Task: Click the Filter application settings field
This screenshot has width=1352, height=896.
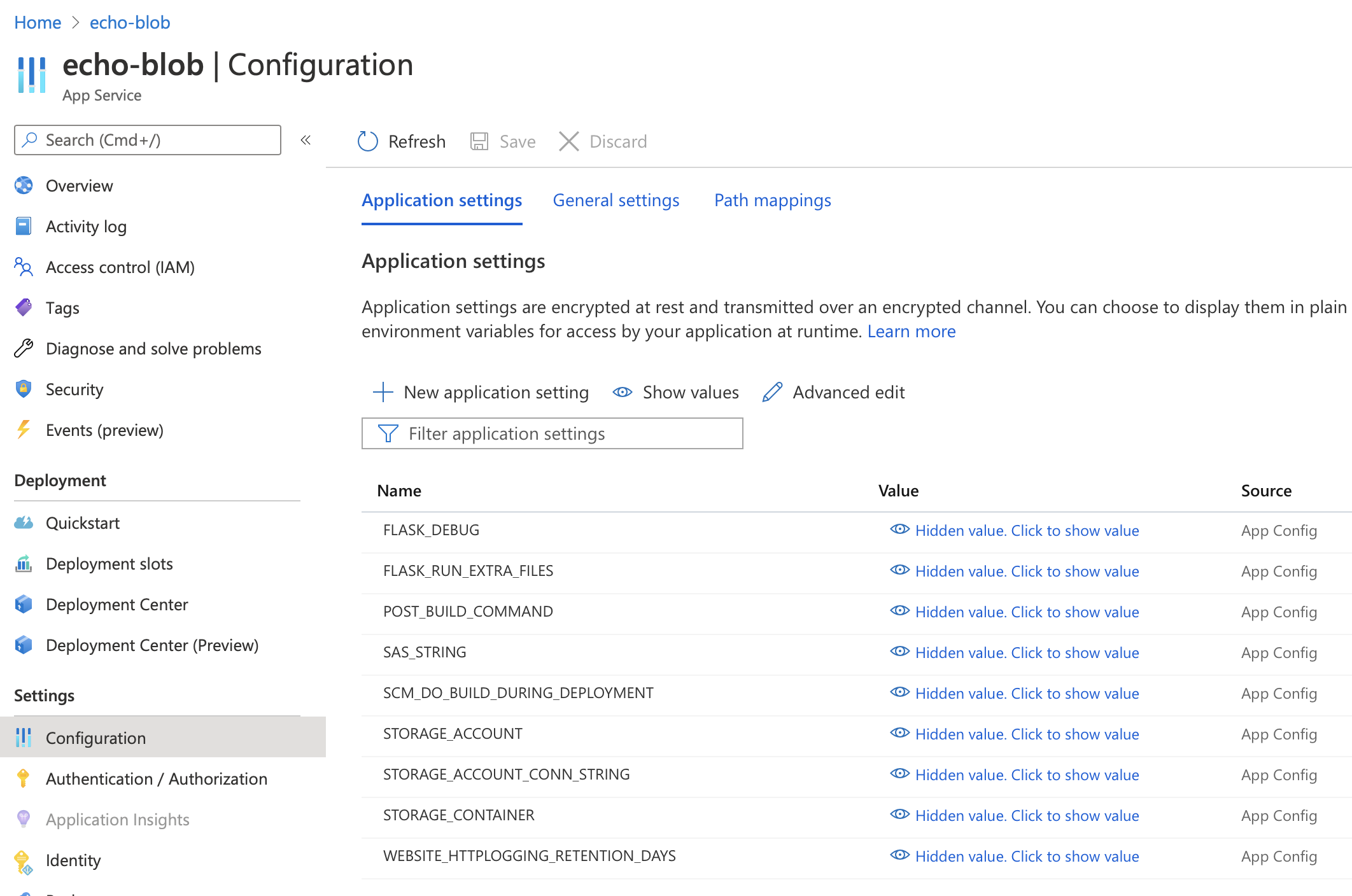Action: point(552,433)
